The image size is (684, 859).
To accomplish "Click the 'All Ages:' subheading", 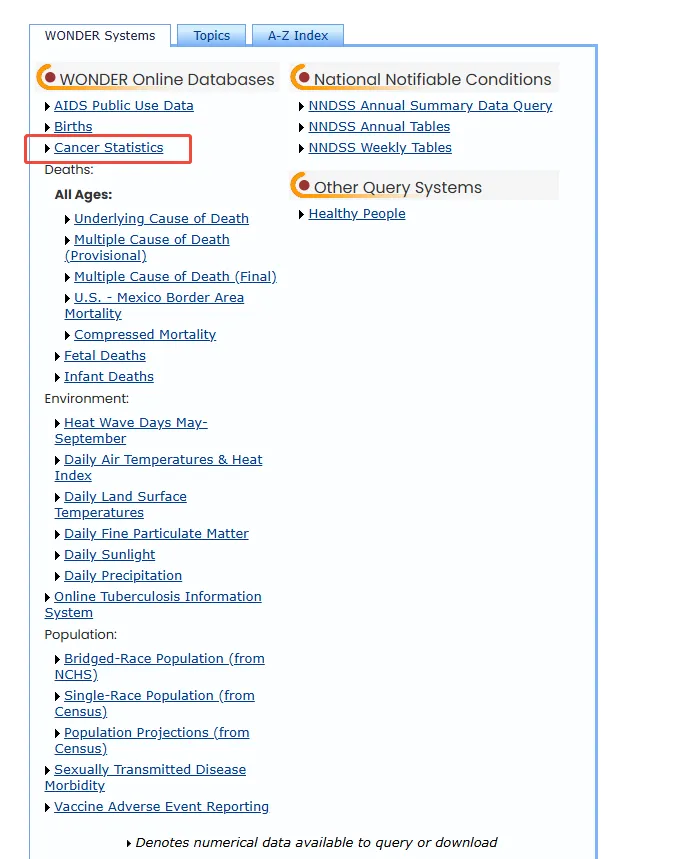I will pos(83,194).
